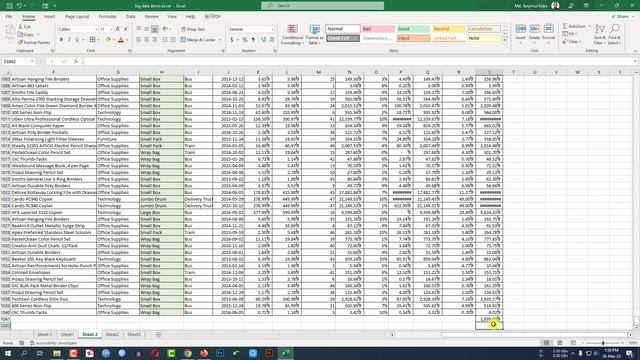Open the Name Box dropdown arrow
This screenshot has height=360, width=640.
pos(32,61)
